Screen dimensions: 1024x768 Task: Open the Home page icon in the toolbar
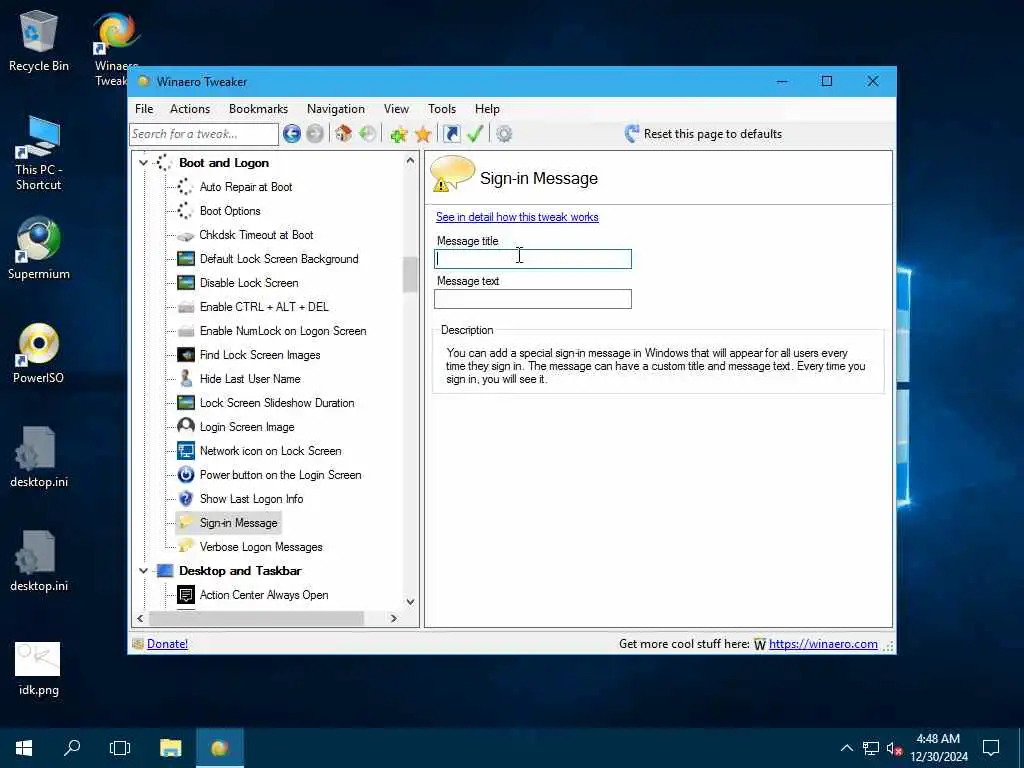[x=344, y=134]
